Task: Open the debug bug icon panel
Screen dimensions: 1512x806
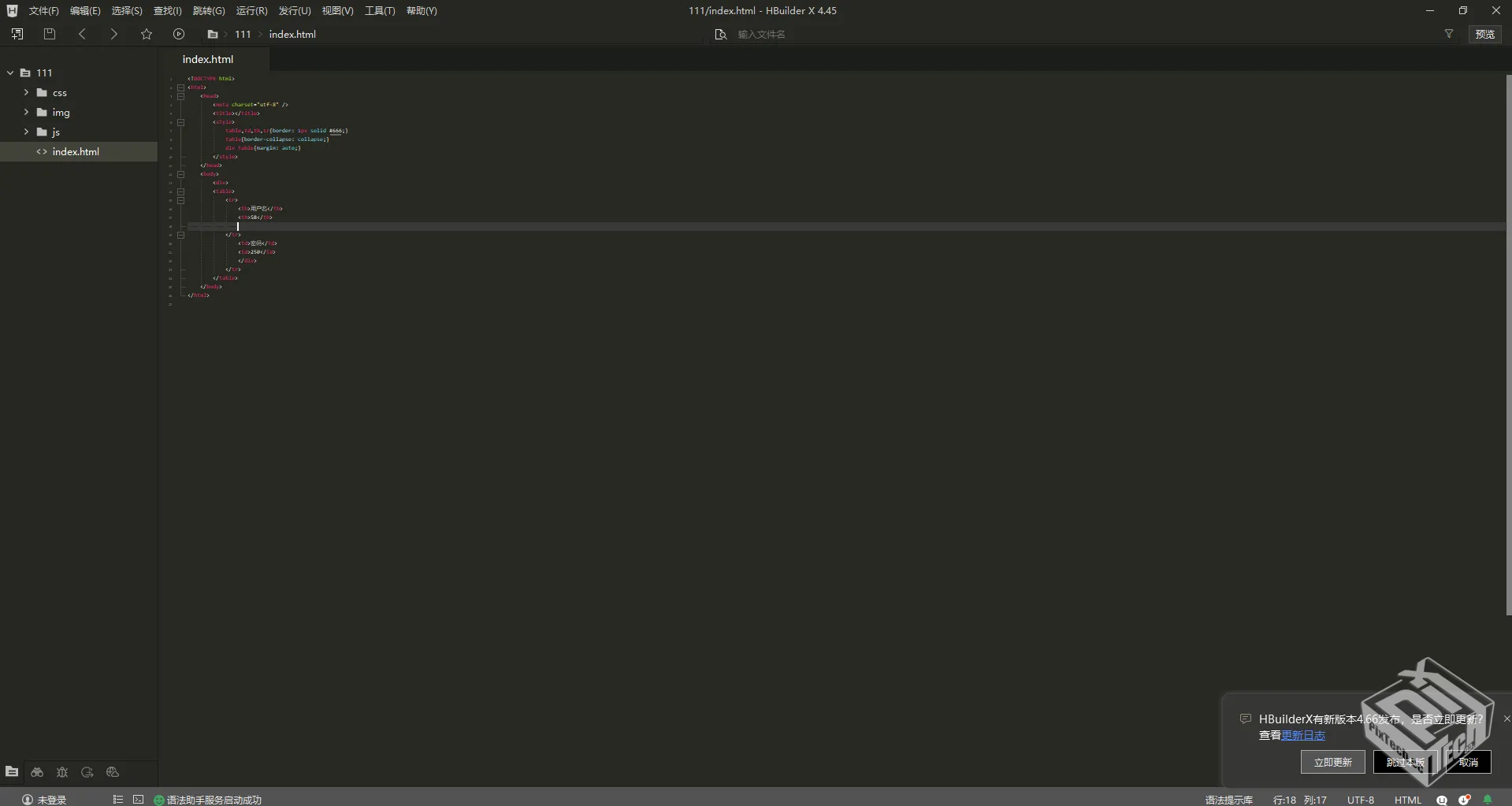Action: click(62, 772)
